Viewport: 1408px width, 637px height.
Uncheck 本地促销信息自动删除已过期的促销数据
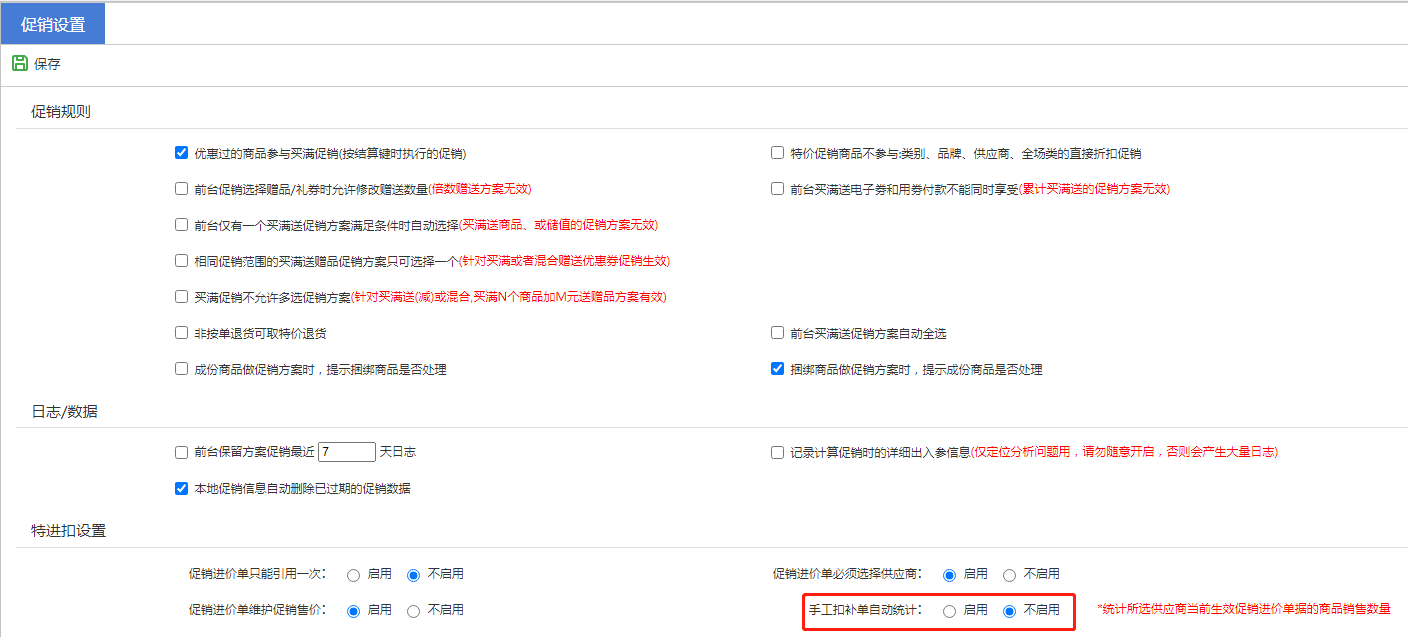[x=181, y=488]
